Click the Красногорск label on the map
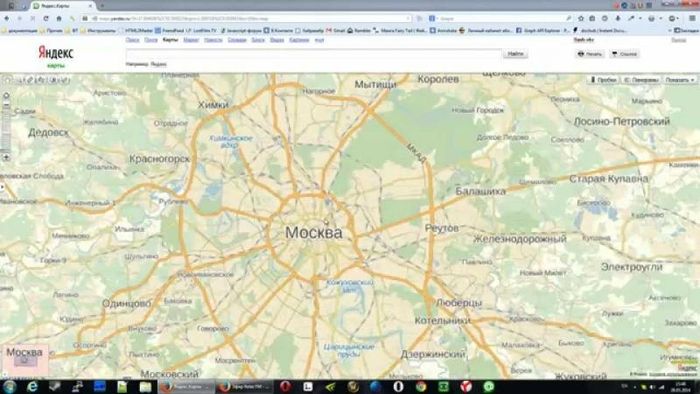This screenshot has height=394, width=700. 159,159
